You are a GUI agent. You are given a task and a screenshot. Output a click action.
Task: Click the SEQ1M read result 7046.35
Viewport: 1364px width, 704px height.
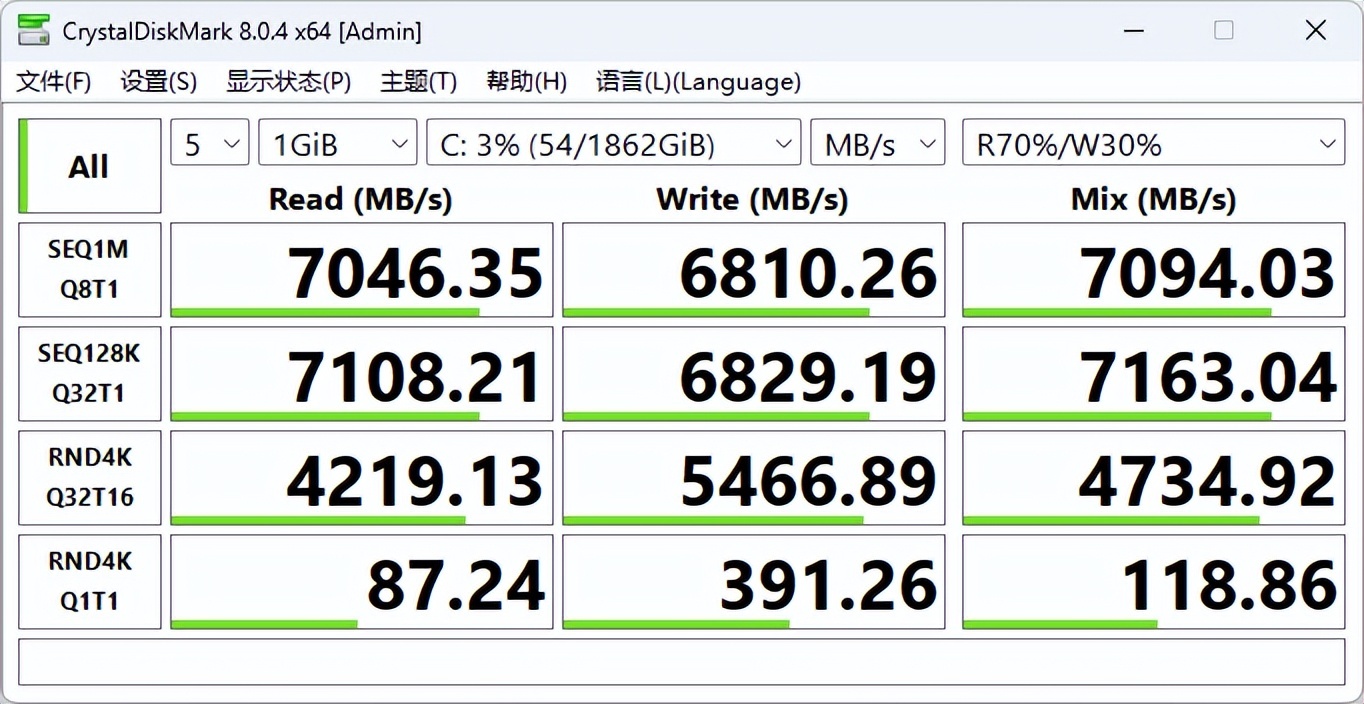point(362,270)
